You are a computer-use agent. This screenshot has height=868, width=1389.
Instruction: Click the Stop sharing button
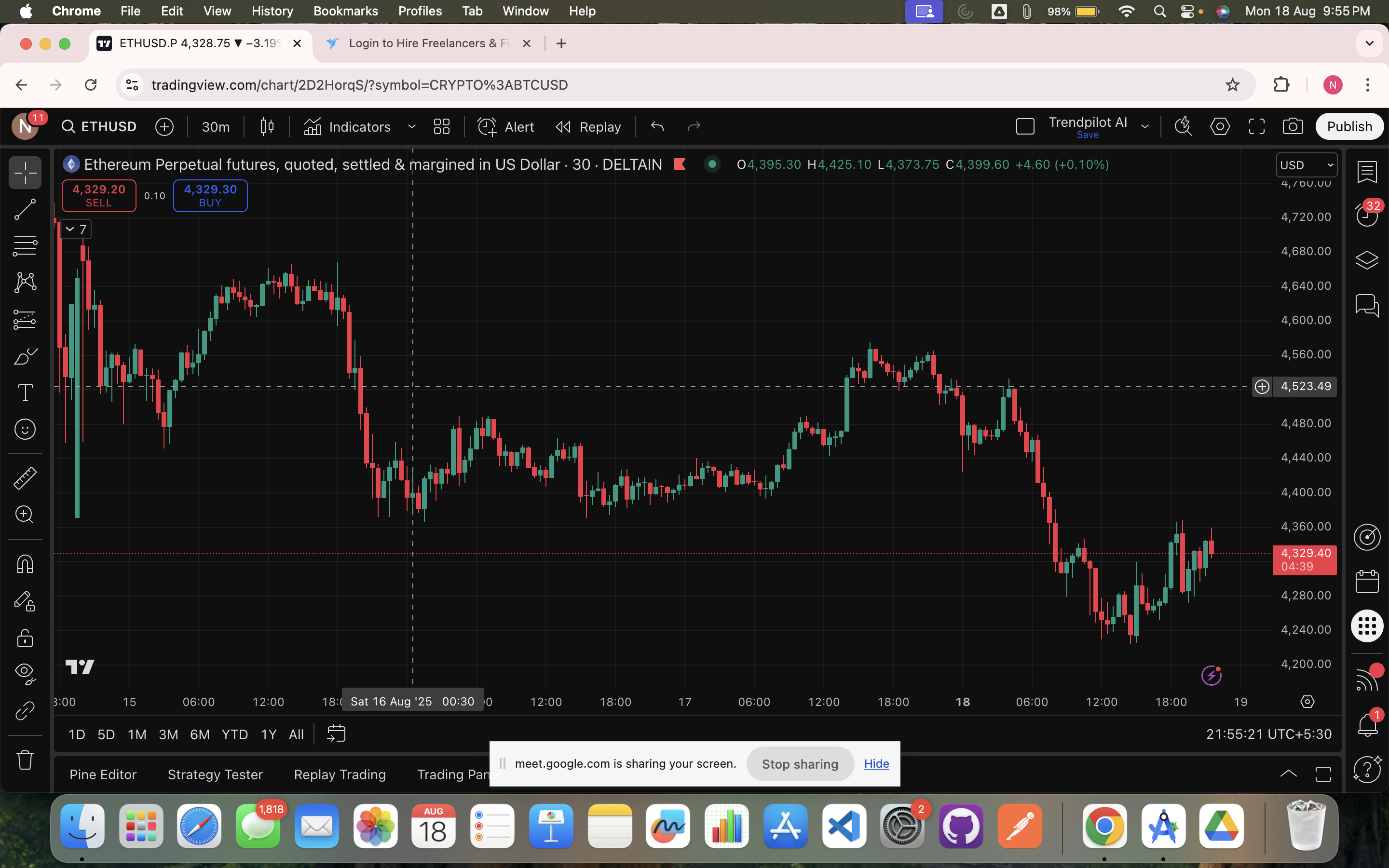point(800,764)
